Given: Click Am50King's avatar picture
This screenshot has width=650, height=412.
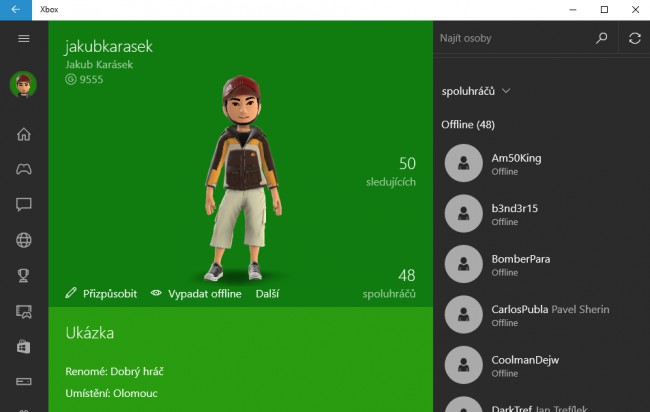Looking at the screenshot, I should [463, 163].
